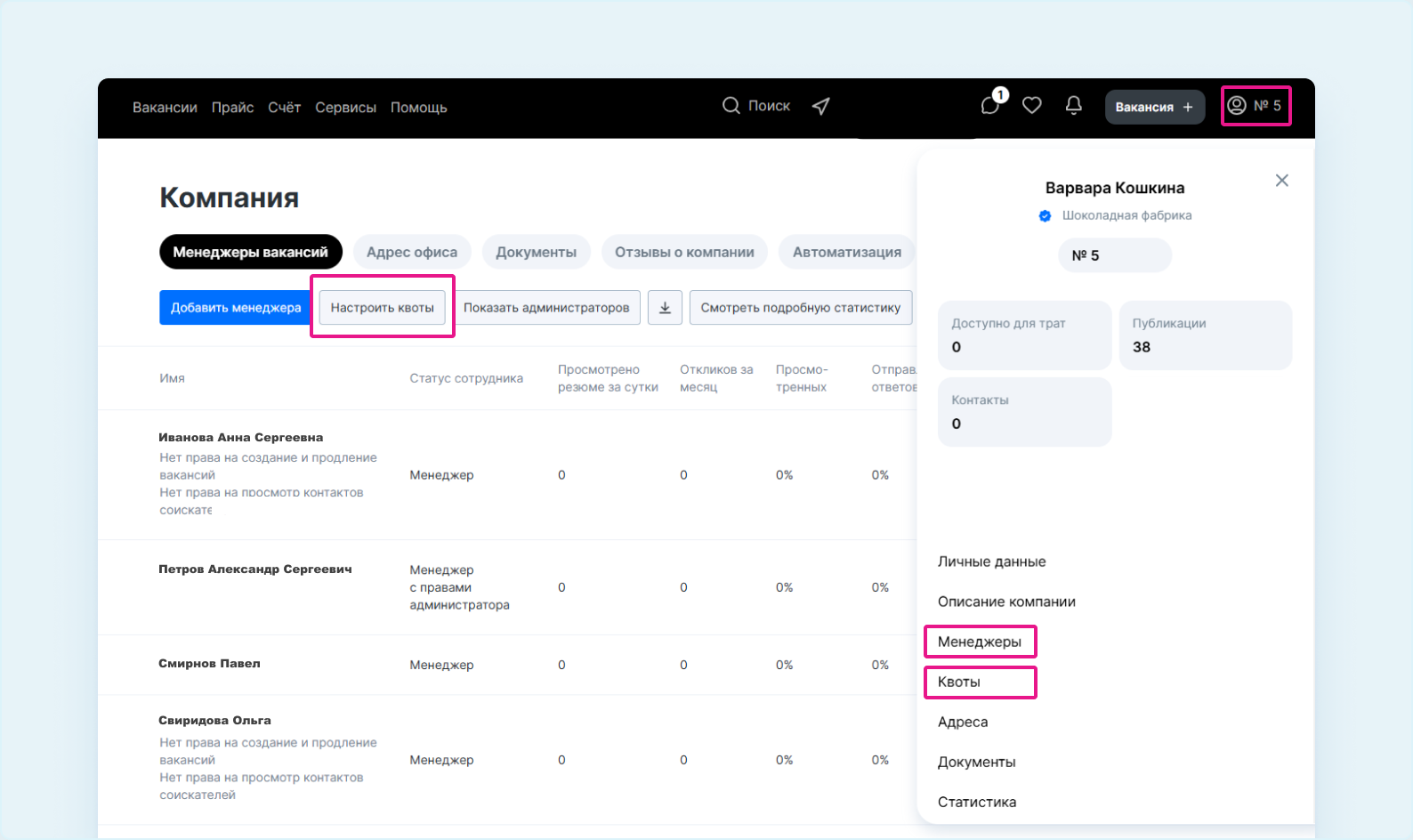The height and width of the screenshot is (840, 1413).
Task: Click the Публикации 38 card
Action: (x=1206, y=335)
